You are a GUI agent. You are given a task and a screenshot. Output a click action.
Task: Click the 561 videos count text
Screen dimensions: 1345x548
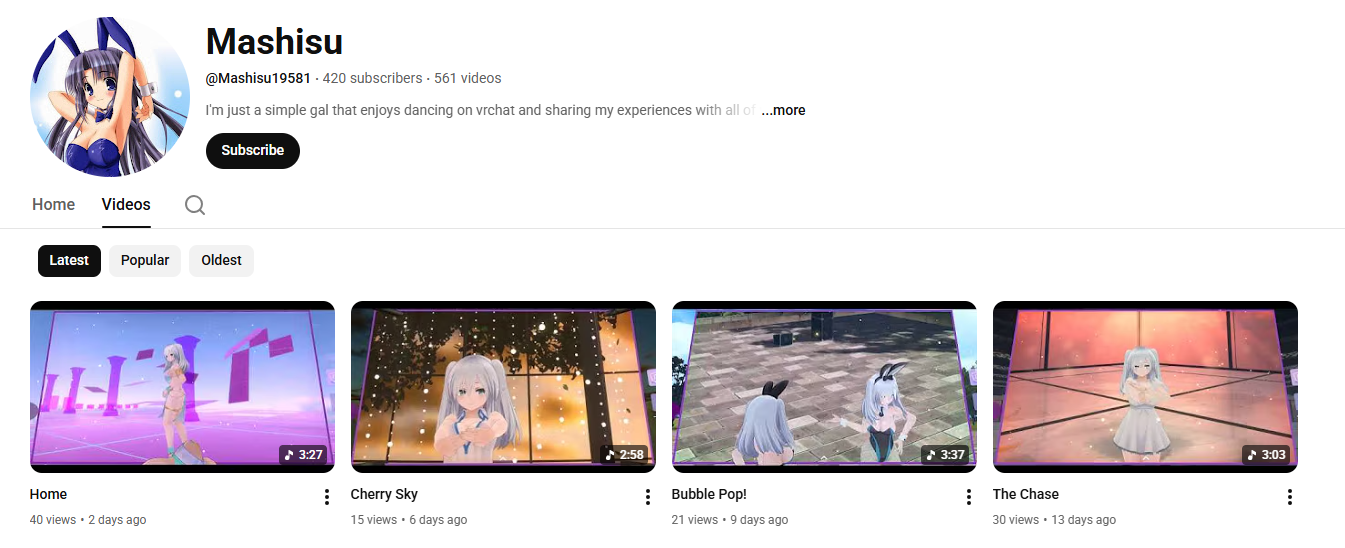tap(468, 78)
